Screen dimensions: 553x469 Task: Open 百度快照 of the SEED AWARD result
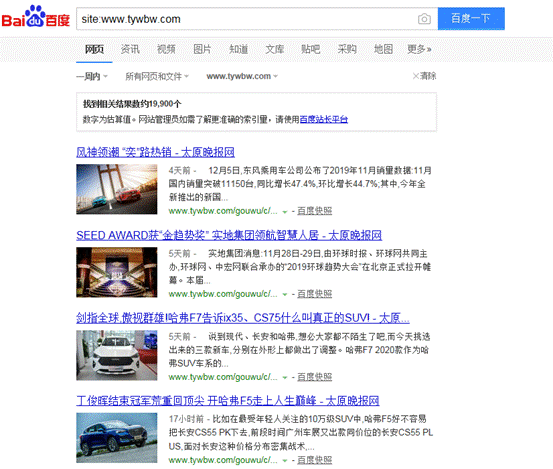[315, 294]
